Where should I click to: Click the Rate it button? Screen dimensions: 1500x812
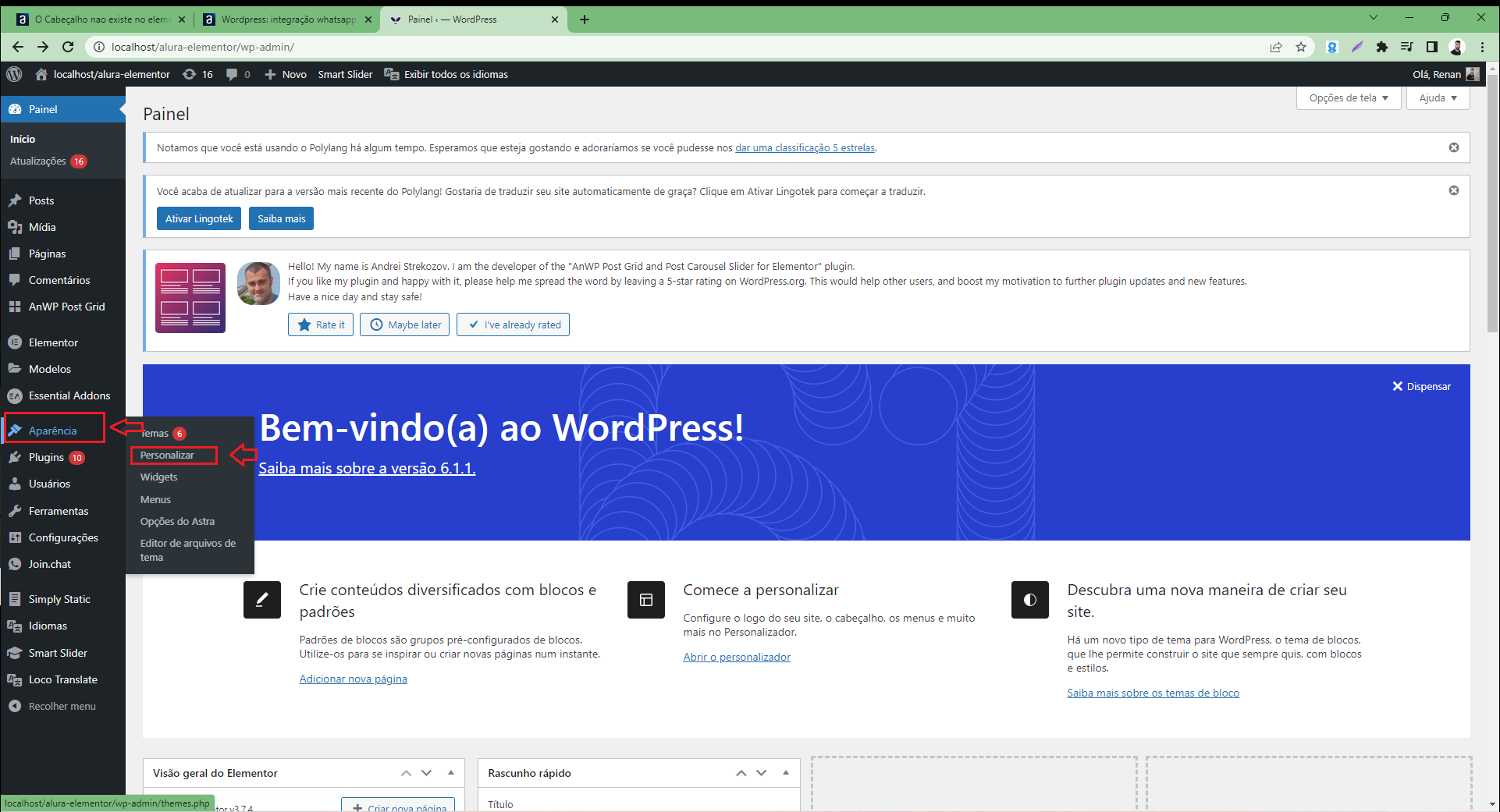tap(321, 324)
